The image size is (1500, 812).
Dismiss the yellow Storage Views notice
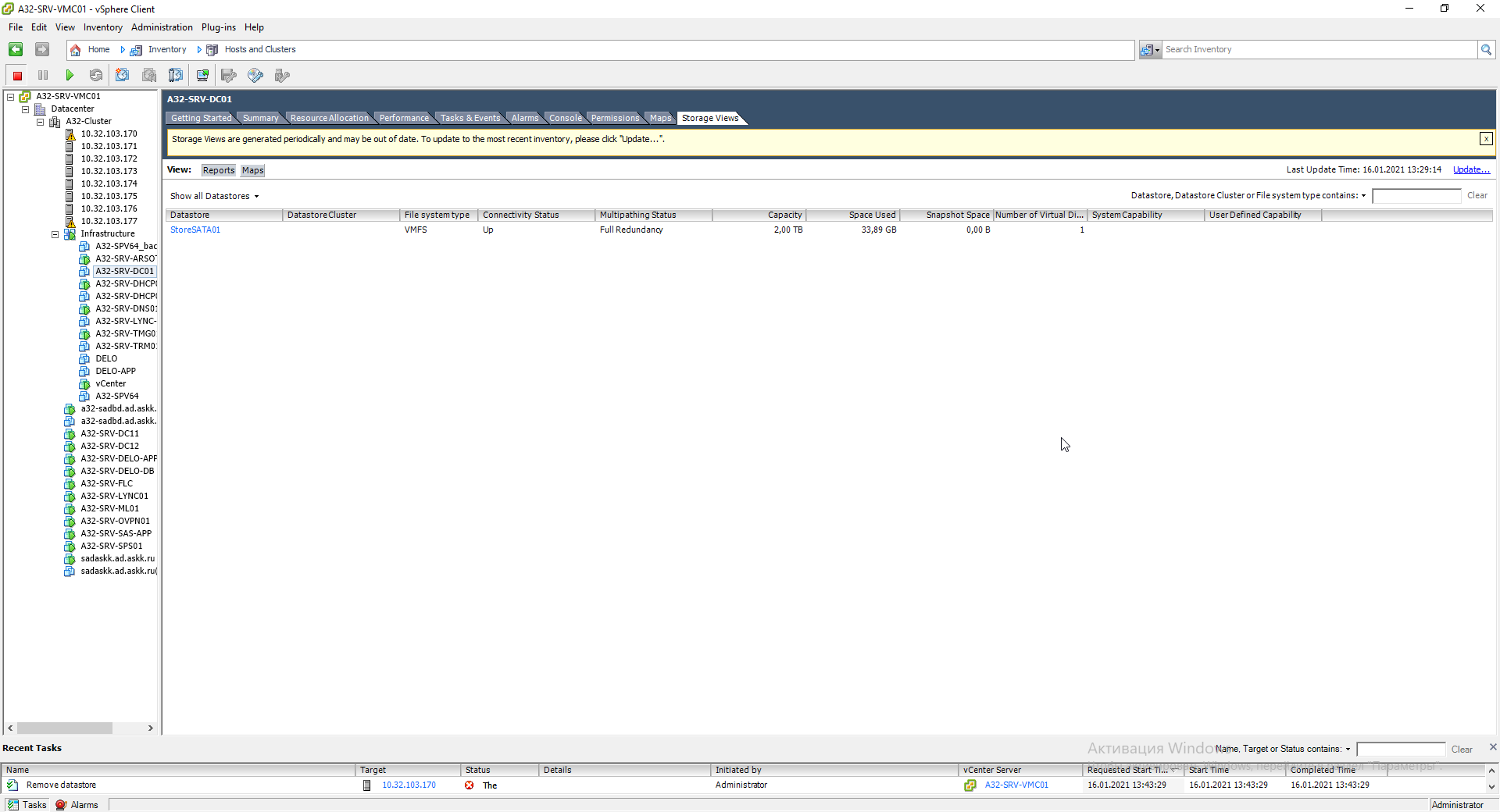click(1486, 139)
